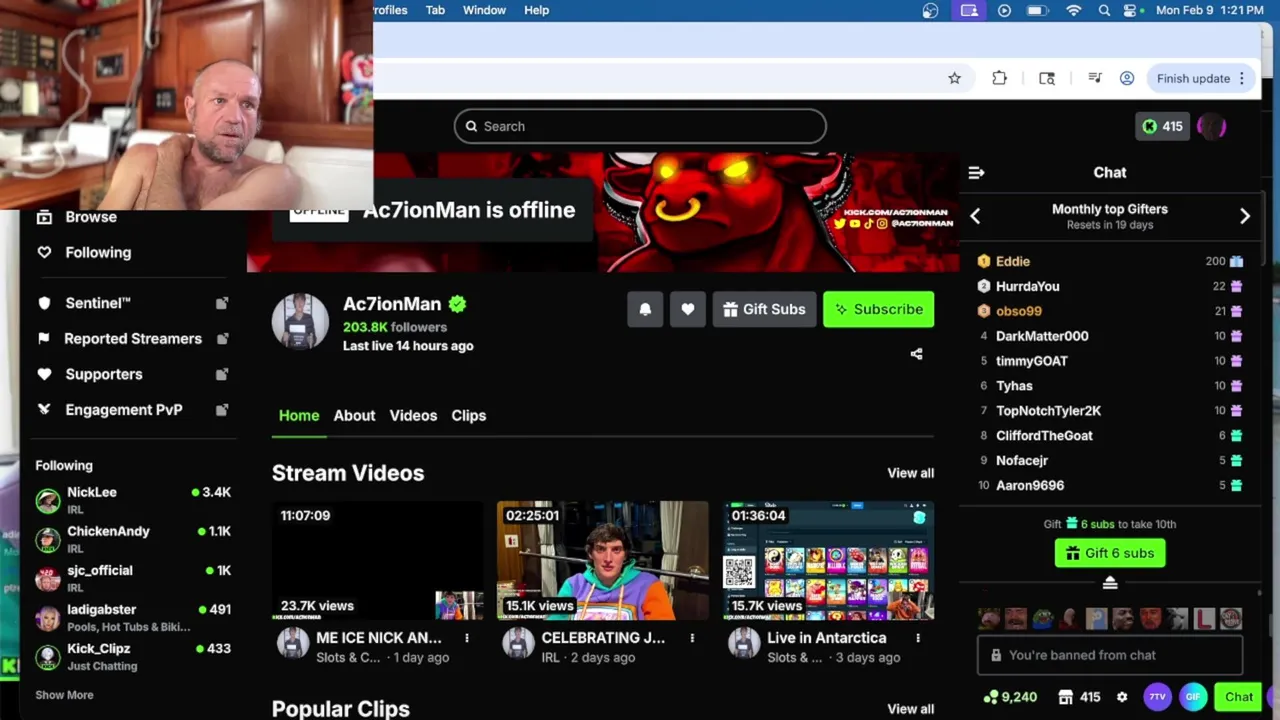Click the banned chat input field
The height and width of the screenshot is (720, 1280).
(x=1110, y=655)
